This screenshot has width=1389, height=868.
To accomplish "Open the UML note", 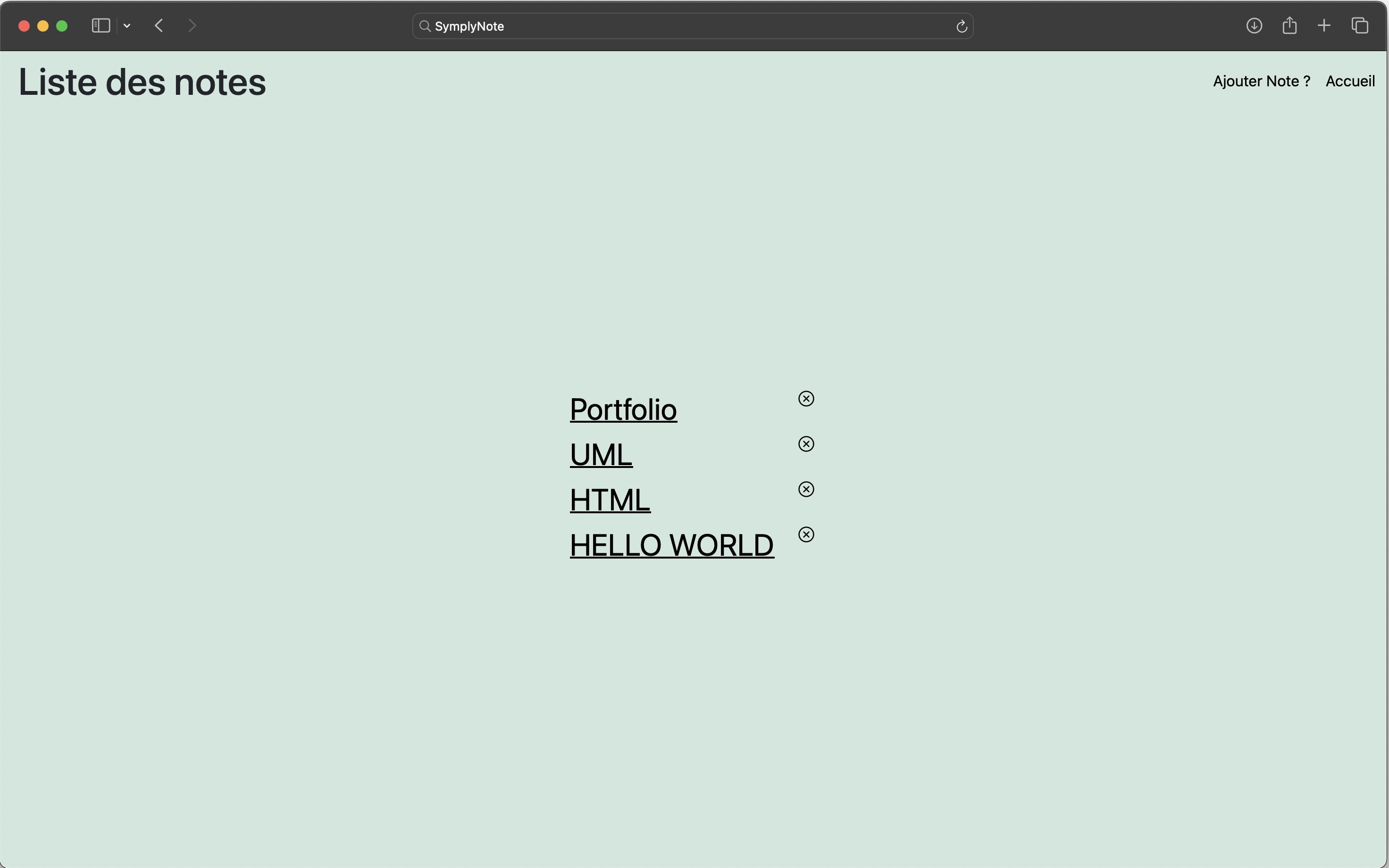I will 600,455.
